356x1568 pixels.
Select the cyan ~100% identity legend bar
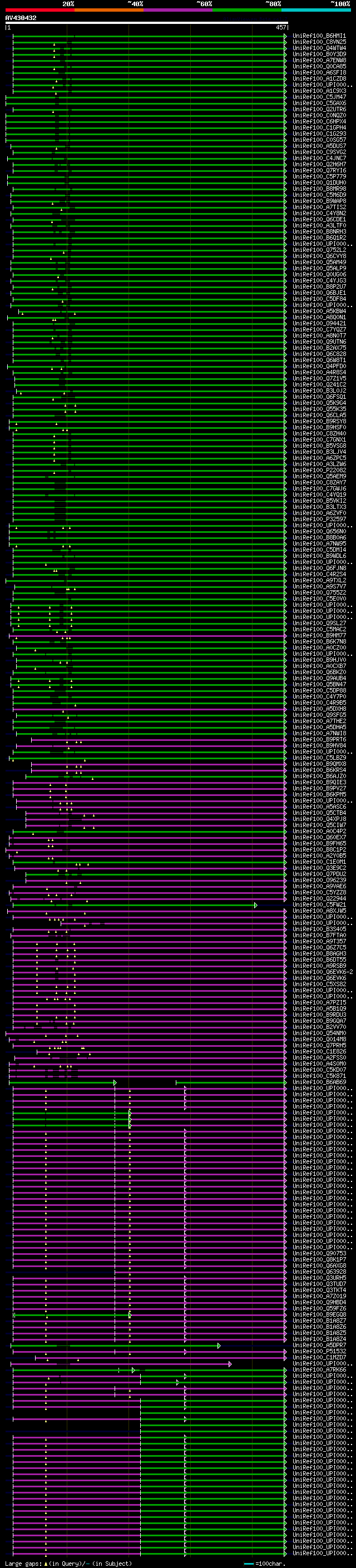pos(316,10)
